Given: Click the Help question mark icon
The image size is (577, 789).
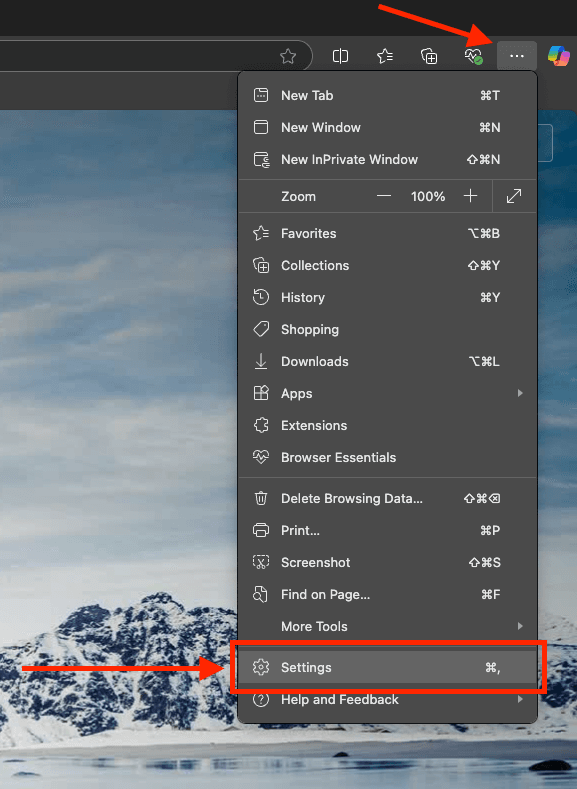Looking at the screenshot, I should point(261,699).
